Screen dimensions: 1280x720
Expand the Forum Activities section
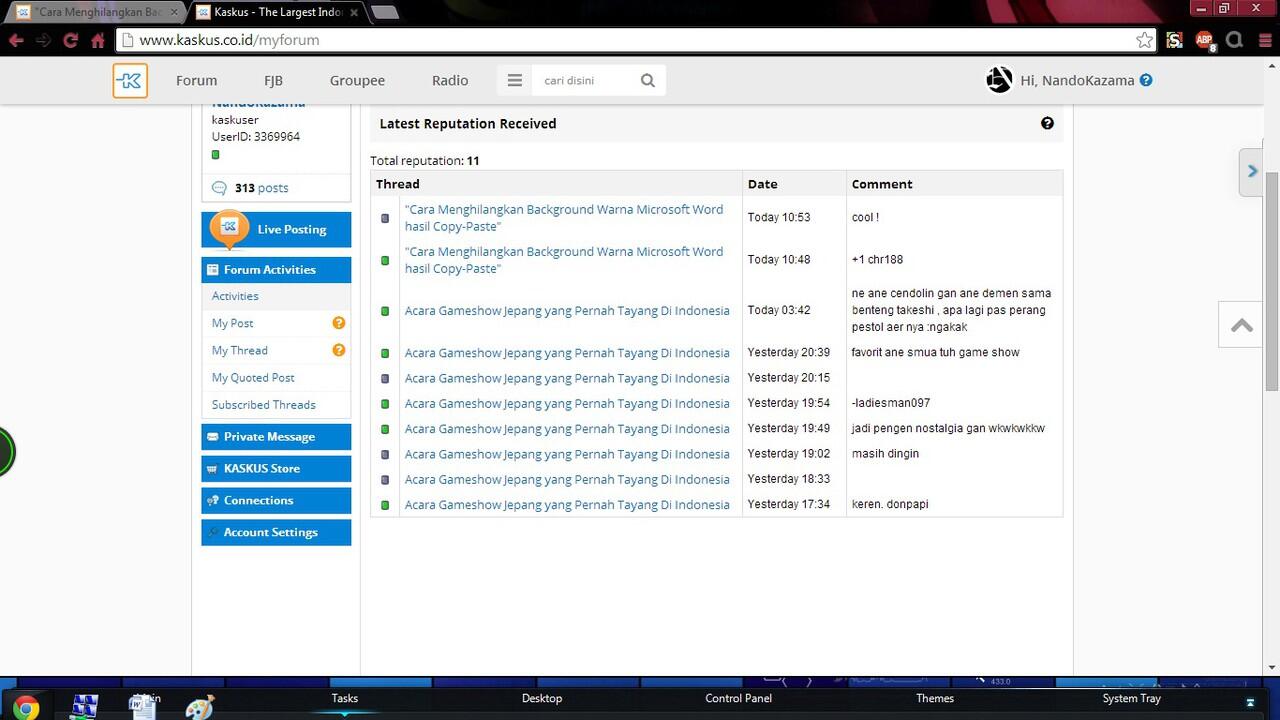(276, 270)
